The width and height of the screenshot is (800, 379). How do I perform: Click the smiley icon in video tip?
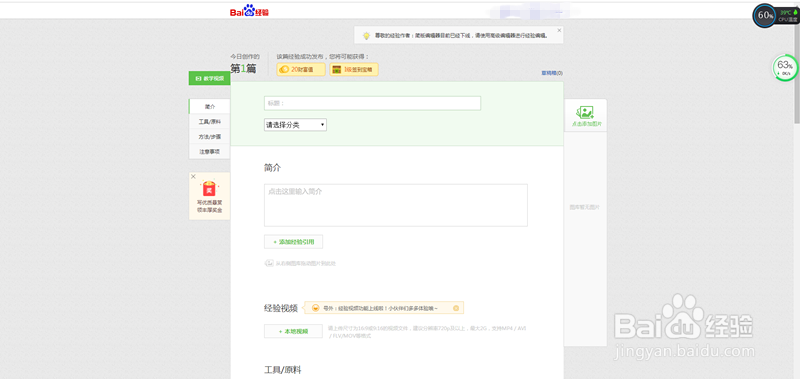(316, 308)
